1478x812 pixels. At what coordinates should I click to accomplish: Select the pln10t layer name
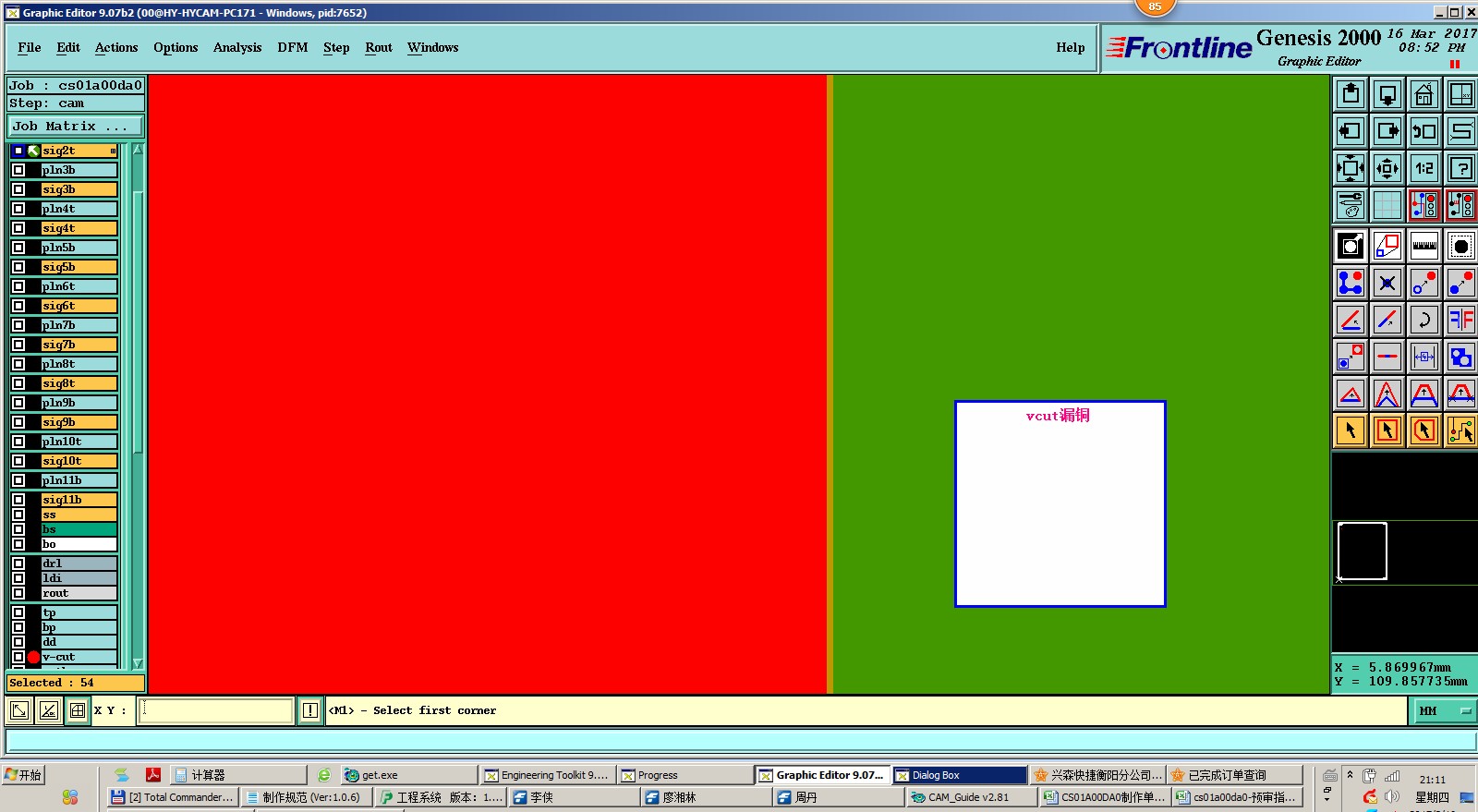(x=79, y=442)
